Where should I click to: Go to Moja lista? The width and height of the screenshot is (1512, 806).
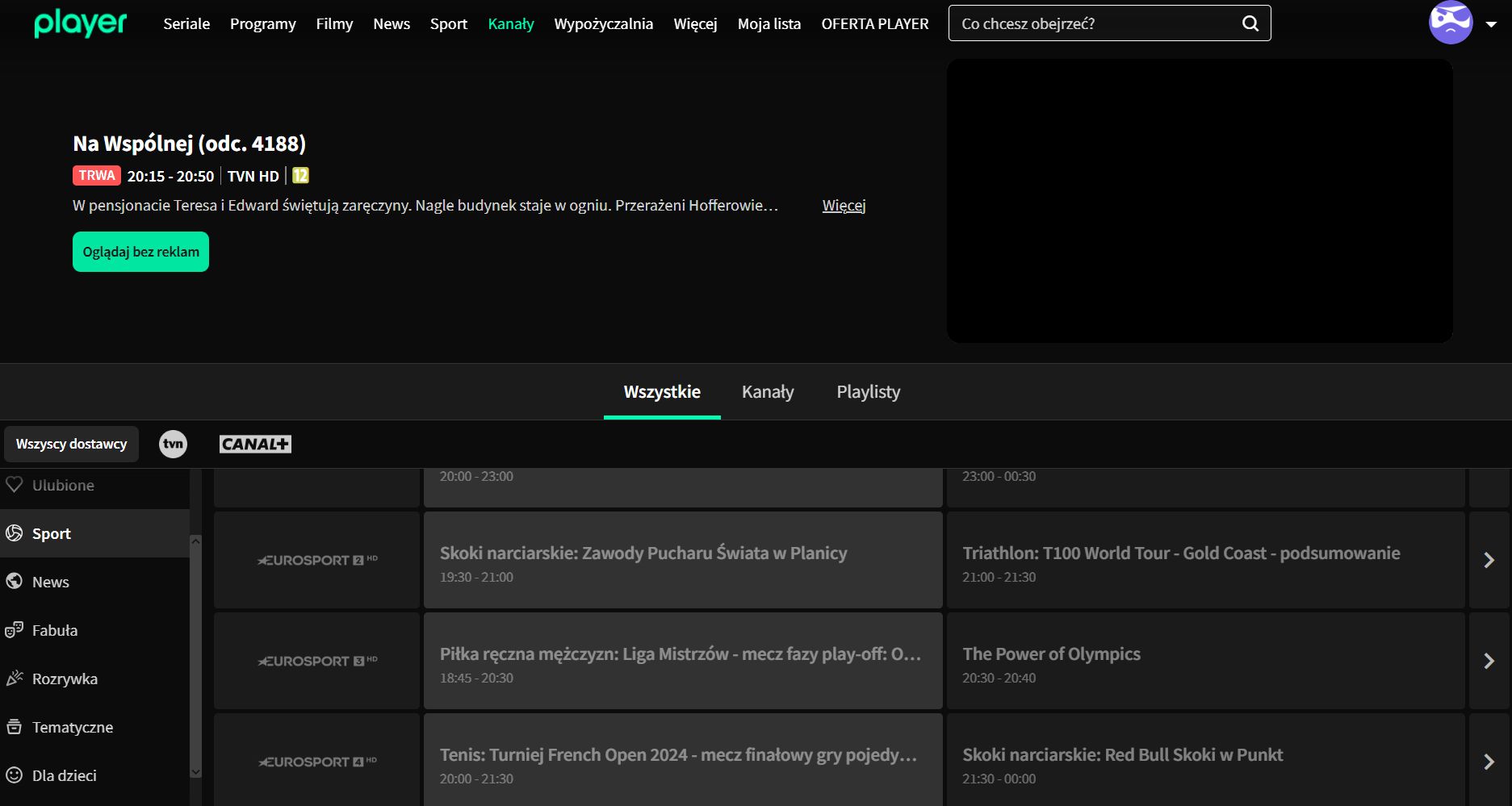click(x=769, y=24)
